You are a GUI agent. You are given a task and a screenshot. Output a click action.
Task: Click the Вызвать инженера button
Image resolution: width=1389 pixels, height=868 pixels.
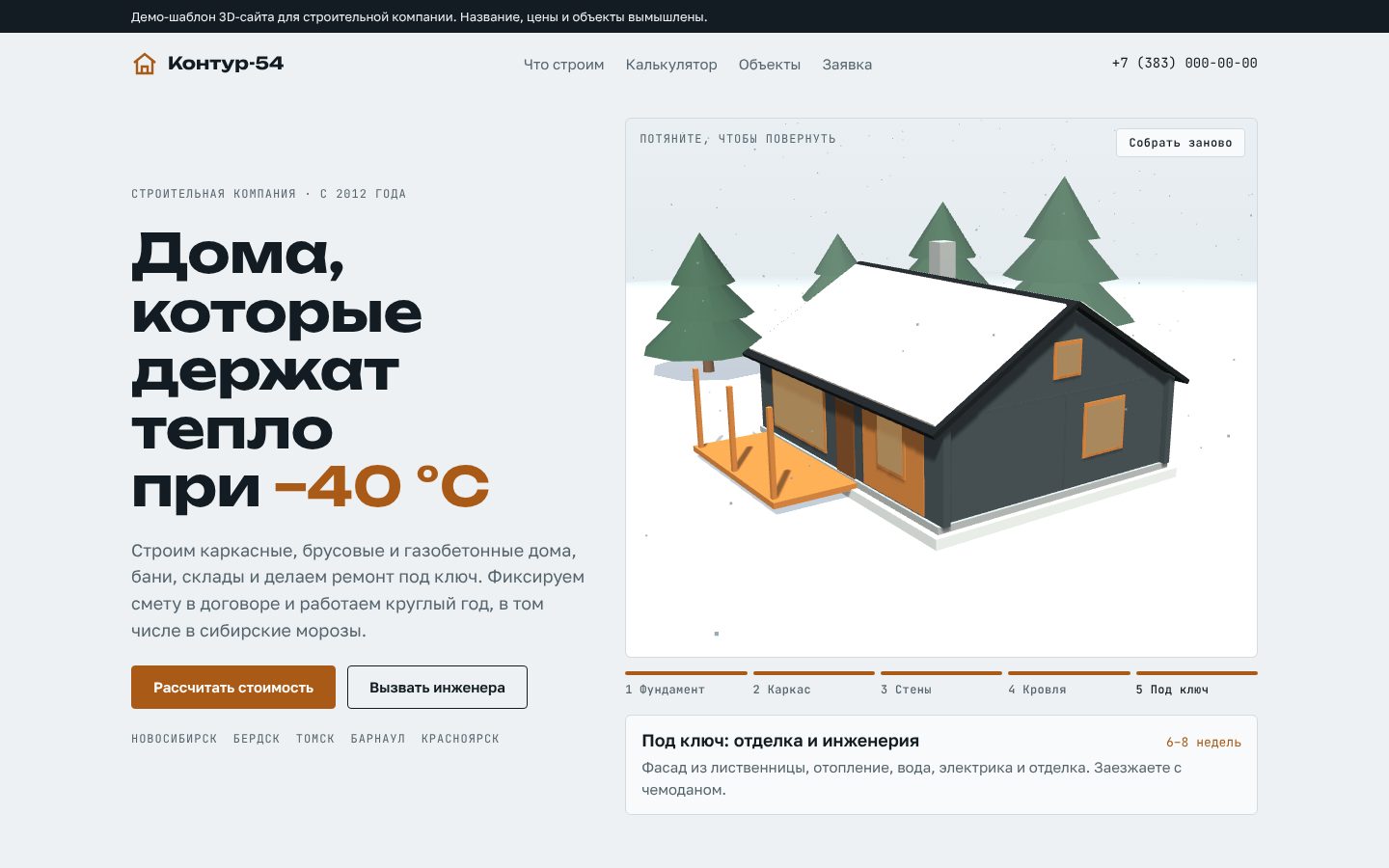pyautogui.click(x=437, y=688)
